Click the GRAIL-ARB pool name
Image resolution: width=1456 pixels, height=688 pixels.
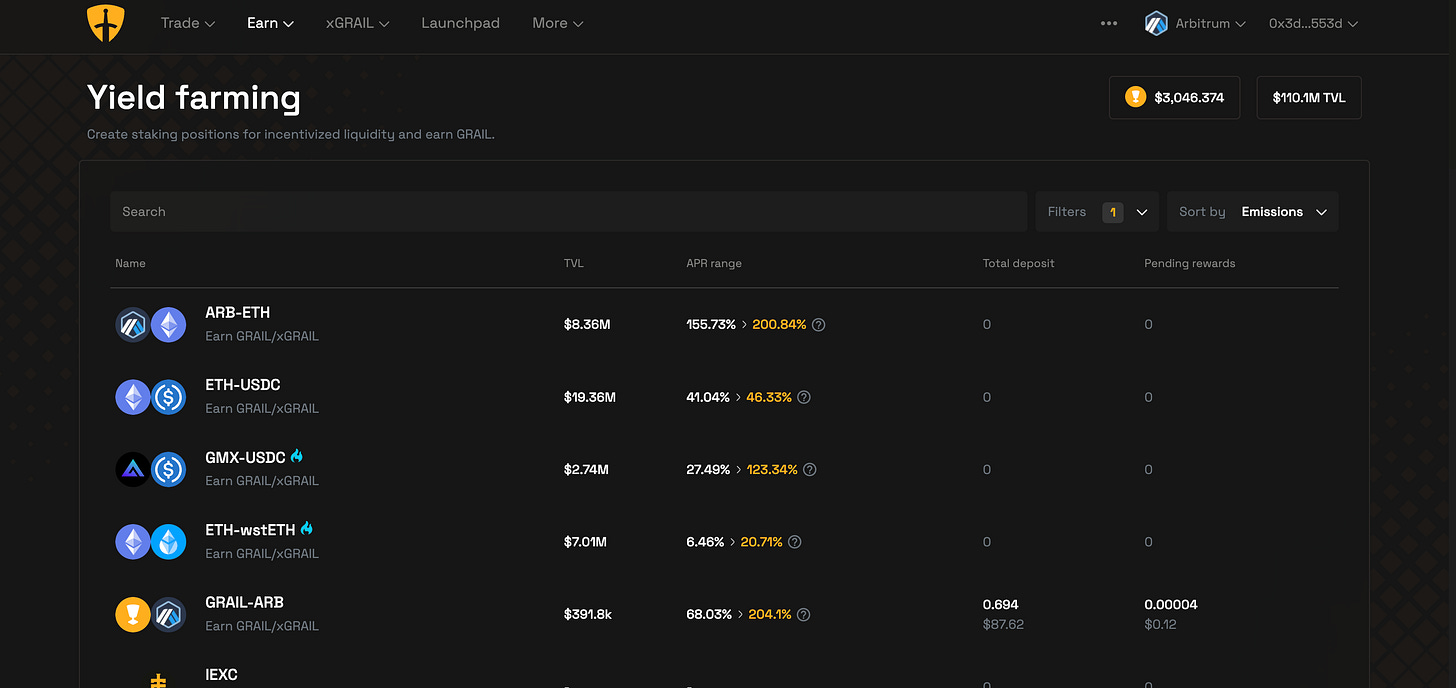[244, 602]
